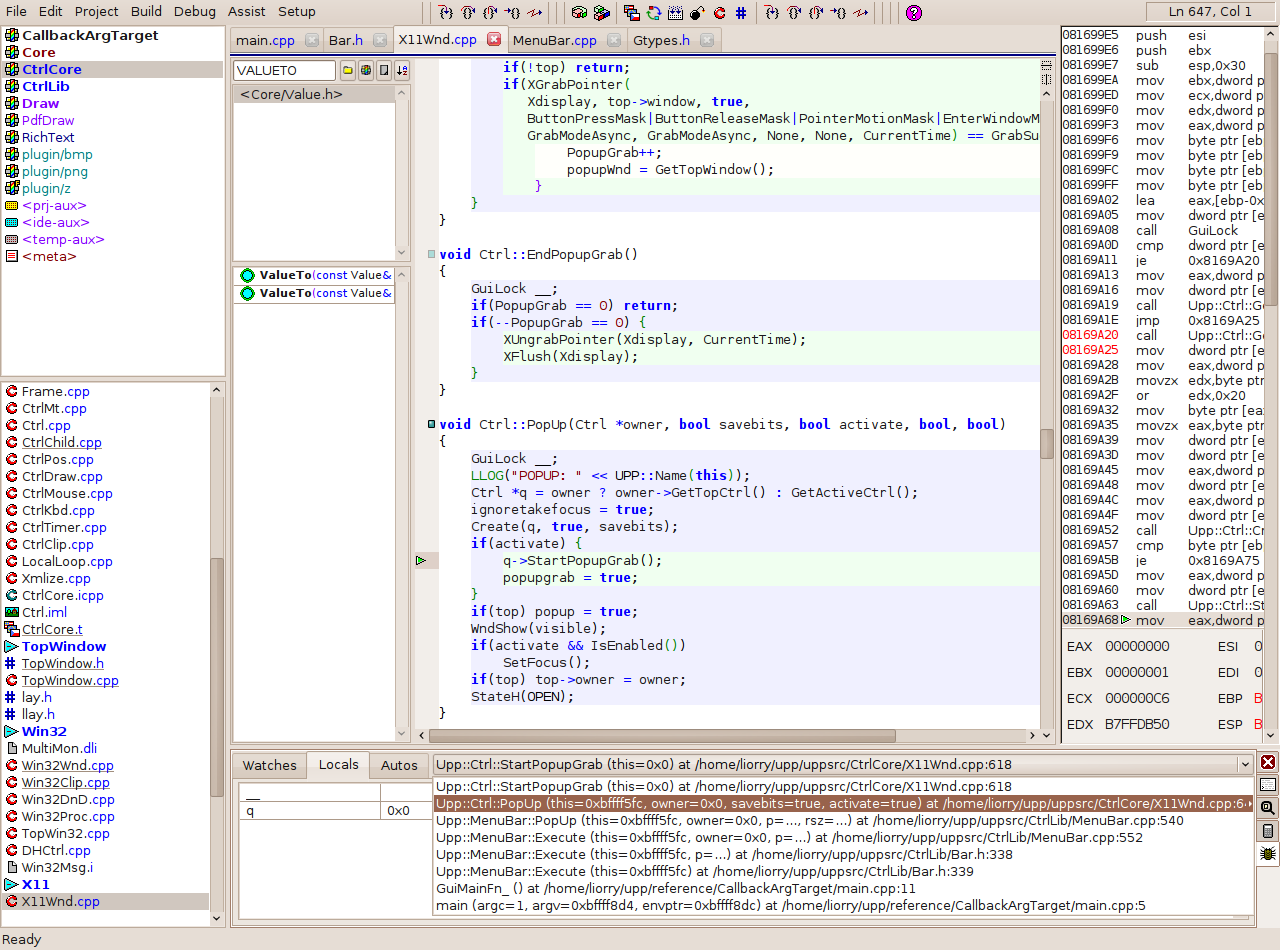The image size is (1280, 950).
Task: Toggle the fold marker beside Ctrl::PopUp function
Action: [x=431, y=424]
